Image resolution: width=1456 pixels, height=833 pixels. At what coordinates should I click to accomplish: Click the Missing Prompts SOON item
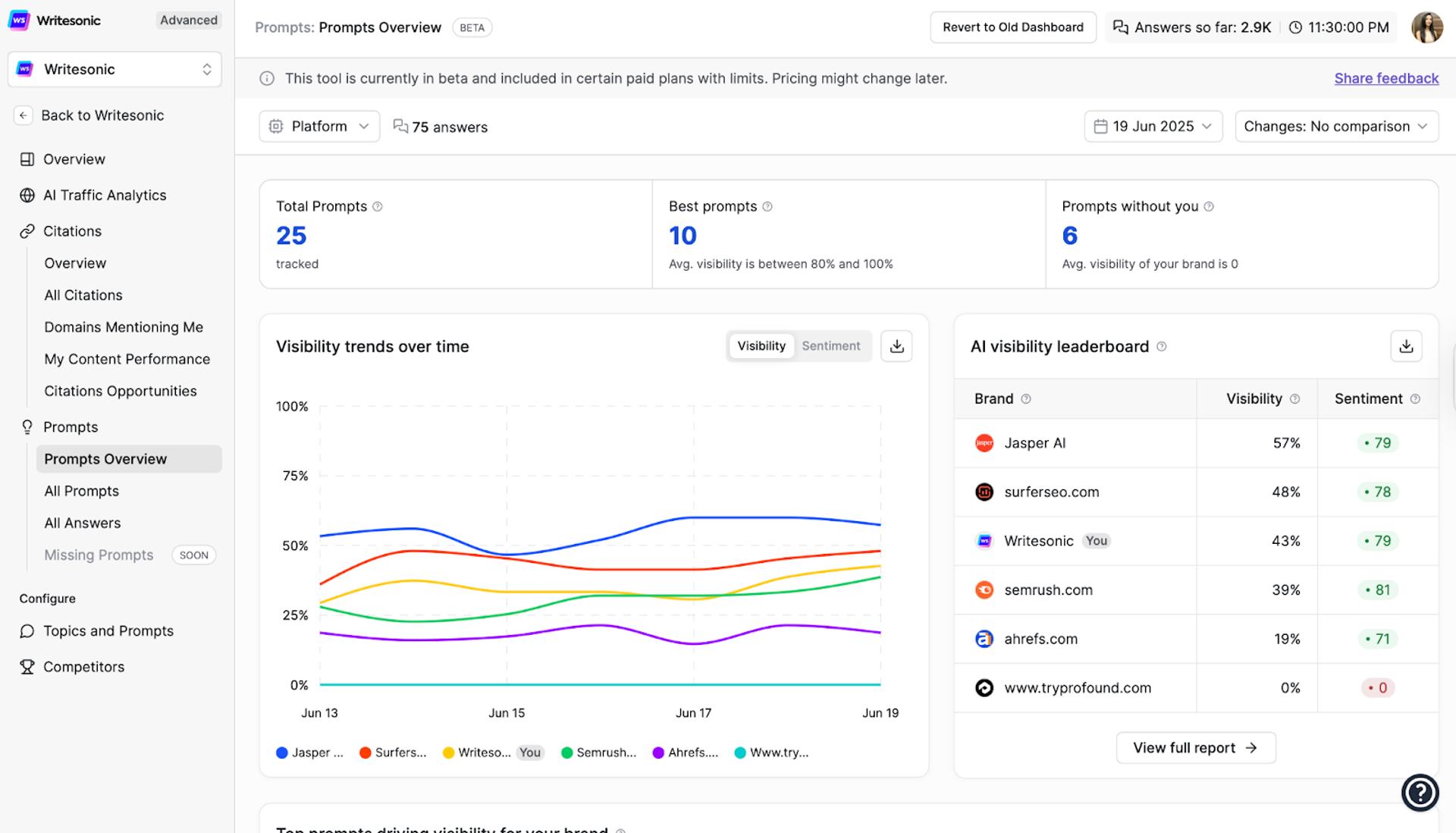click(129, 555)
